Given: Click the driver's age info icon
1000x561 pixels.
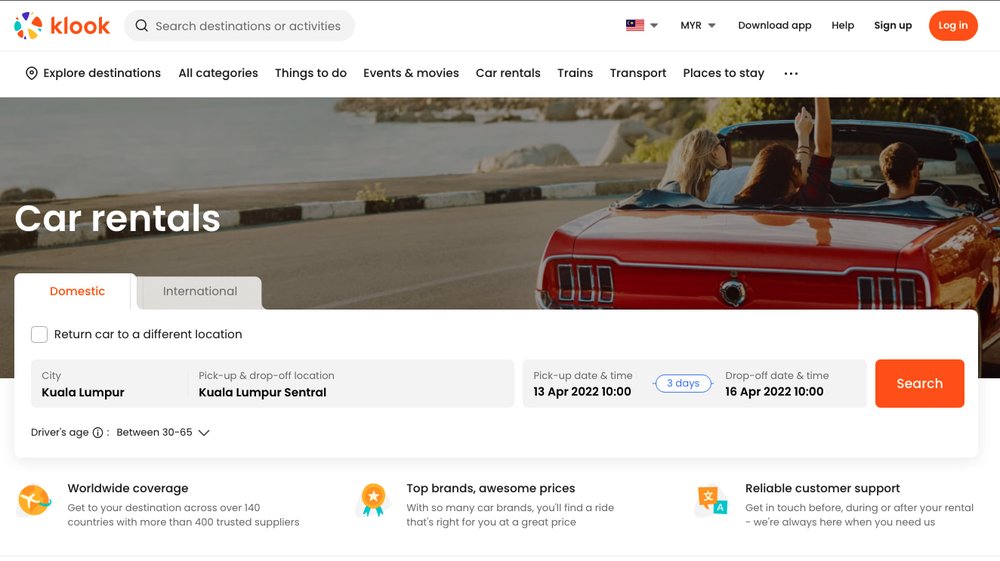Looking at the screenshot, I should pos(98,433).
